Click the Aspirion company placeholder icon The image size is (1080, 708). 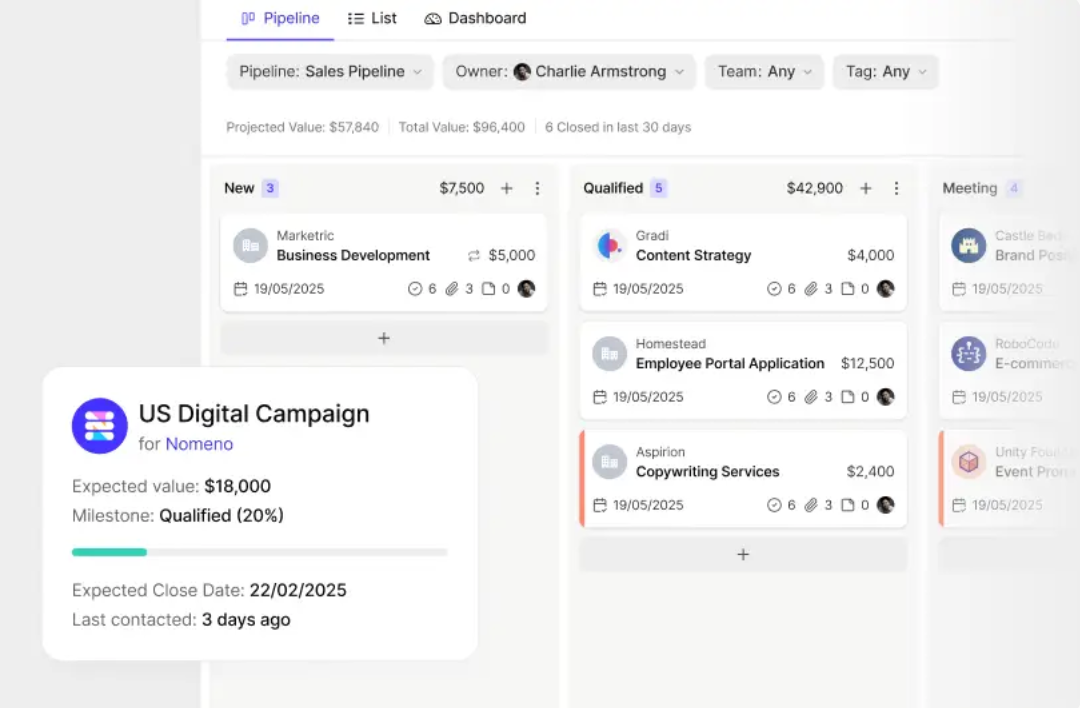610,462
